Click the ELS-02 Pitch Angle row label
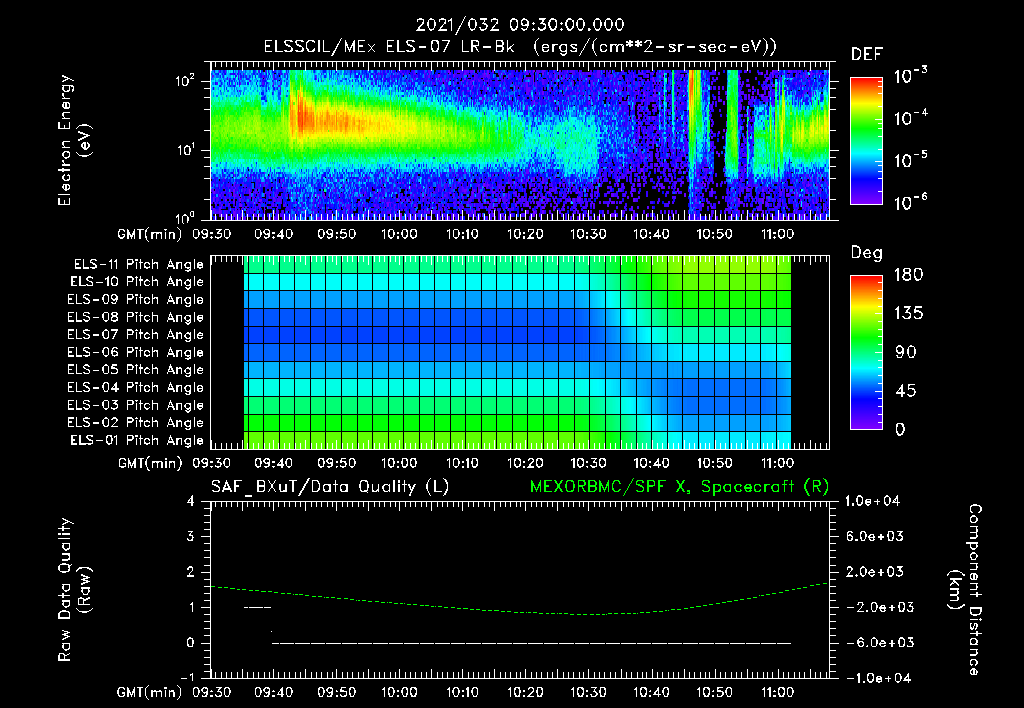The image size is (1024, 708). pyautogui.click(x=135, y=423)
